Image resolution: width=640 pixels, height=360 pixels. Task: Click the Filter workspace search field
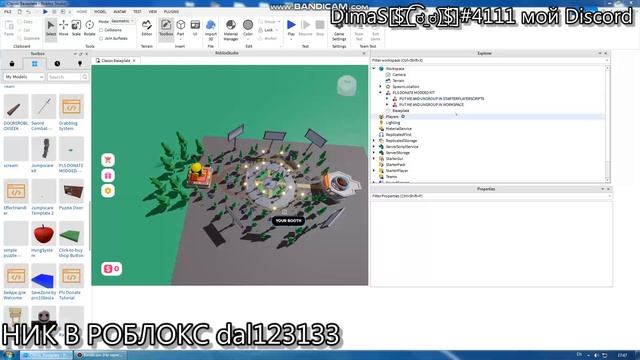pos(489,60)
